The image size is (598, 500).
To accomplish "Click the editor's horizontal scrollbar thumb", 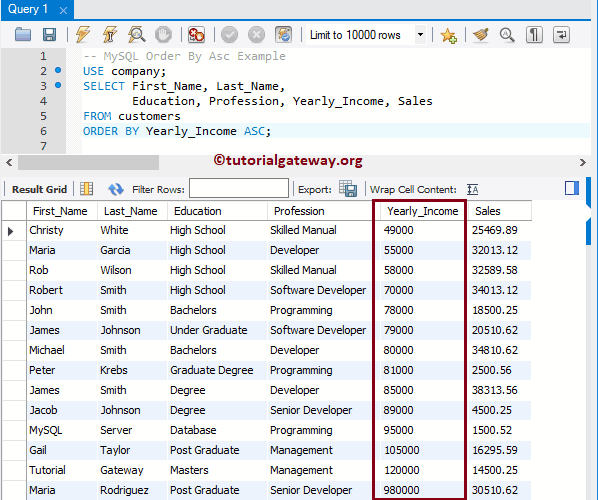I will coord(88,162).
